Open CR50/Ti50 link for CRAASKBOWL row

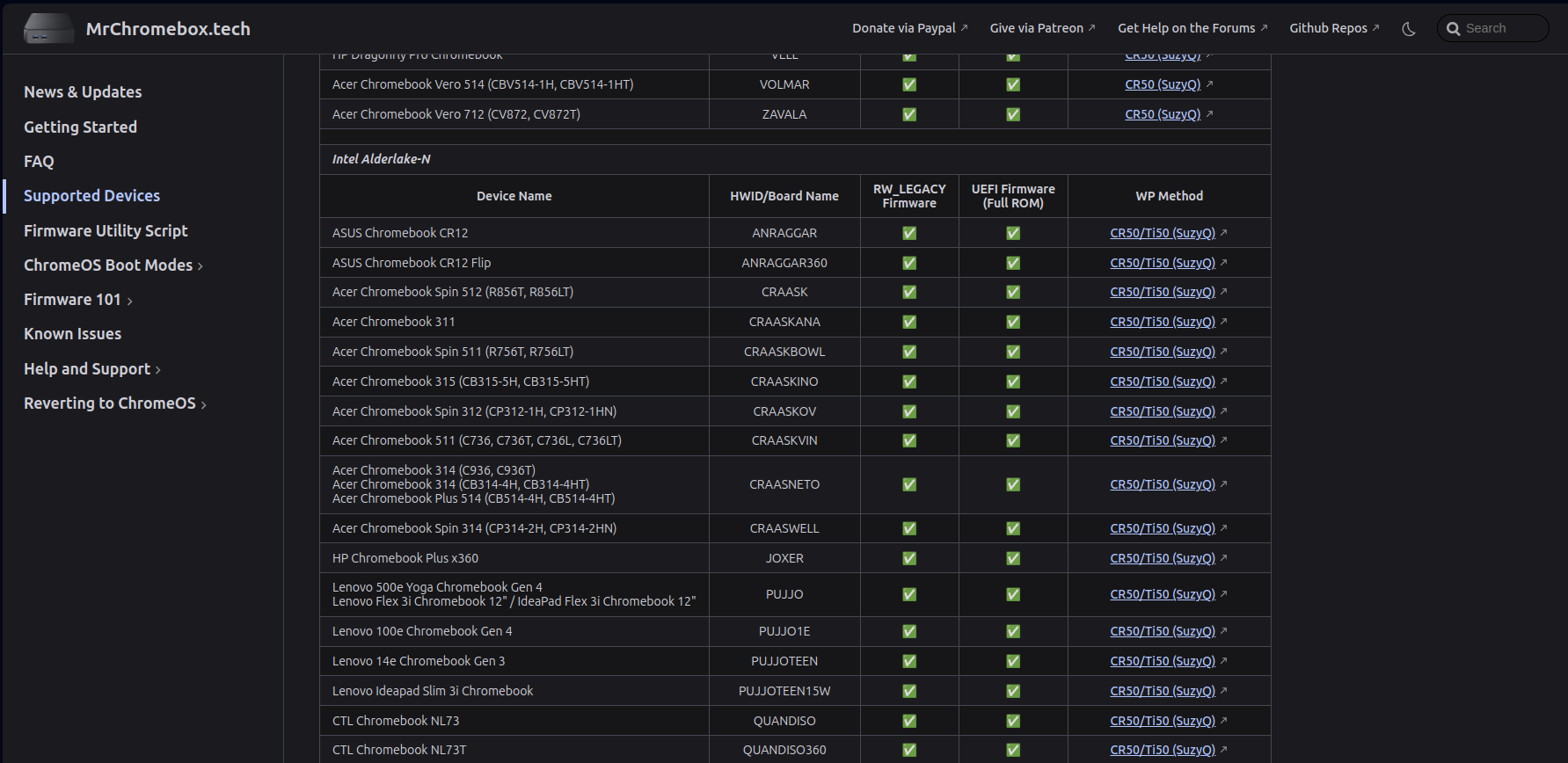(1163, 352)
